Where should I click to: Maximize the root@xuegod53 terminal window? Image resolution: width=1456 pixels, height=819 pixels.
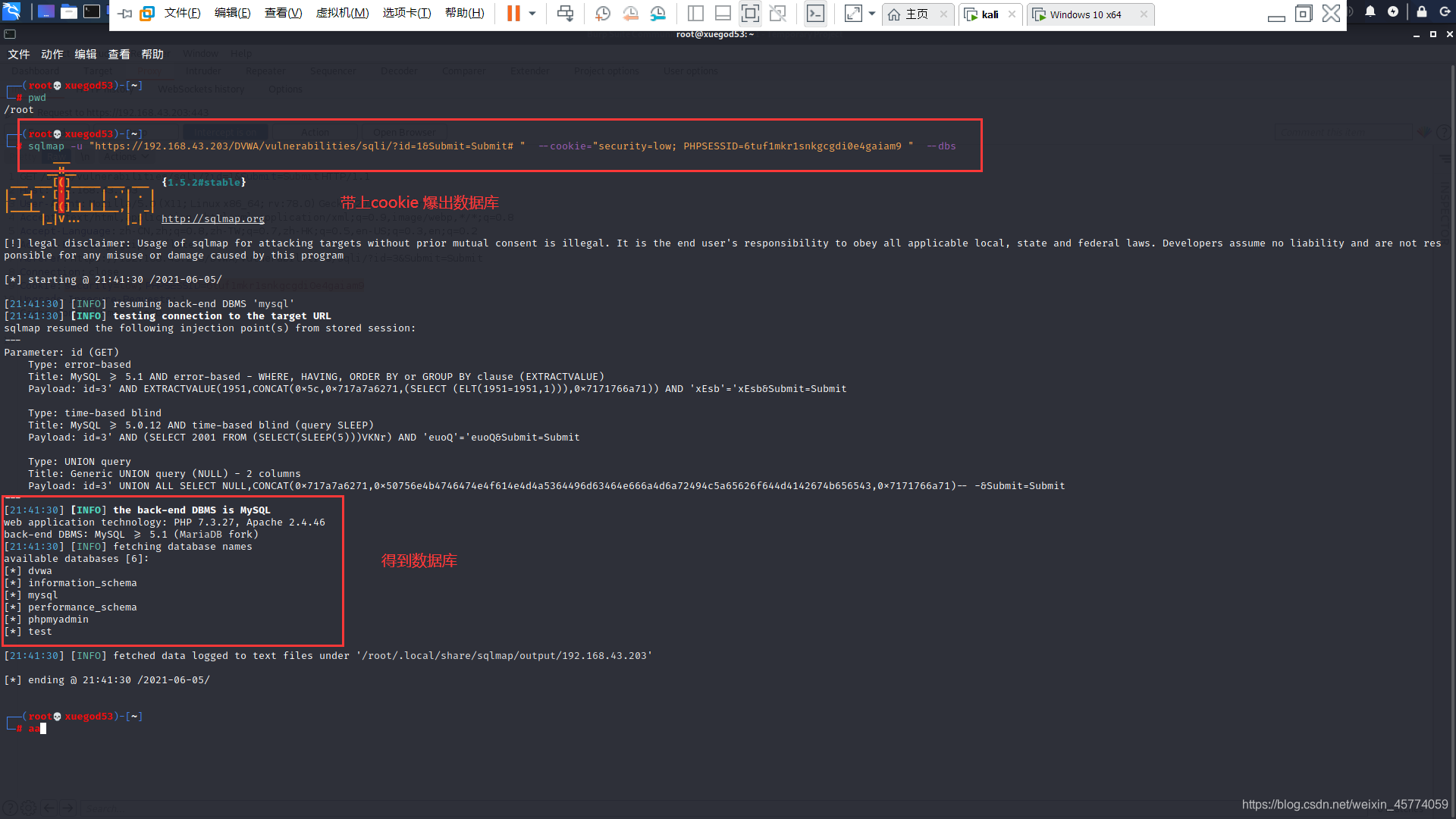click(x=1432, y=34)
